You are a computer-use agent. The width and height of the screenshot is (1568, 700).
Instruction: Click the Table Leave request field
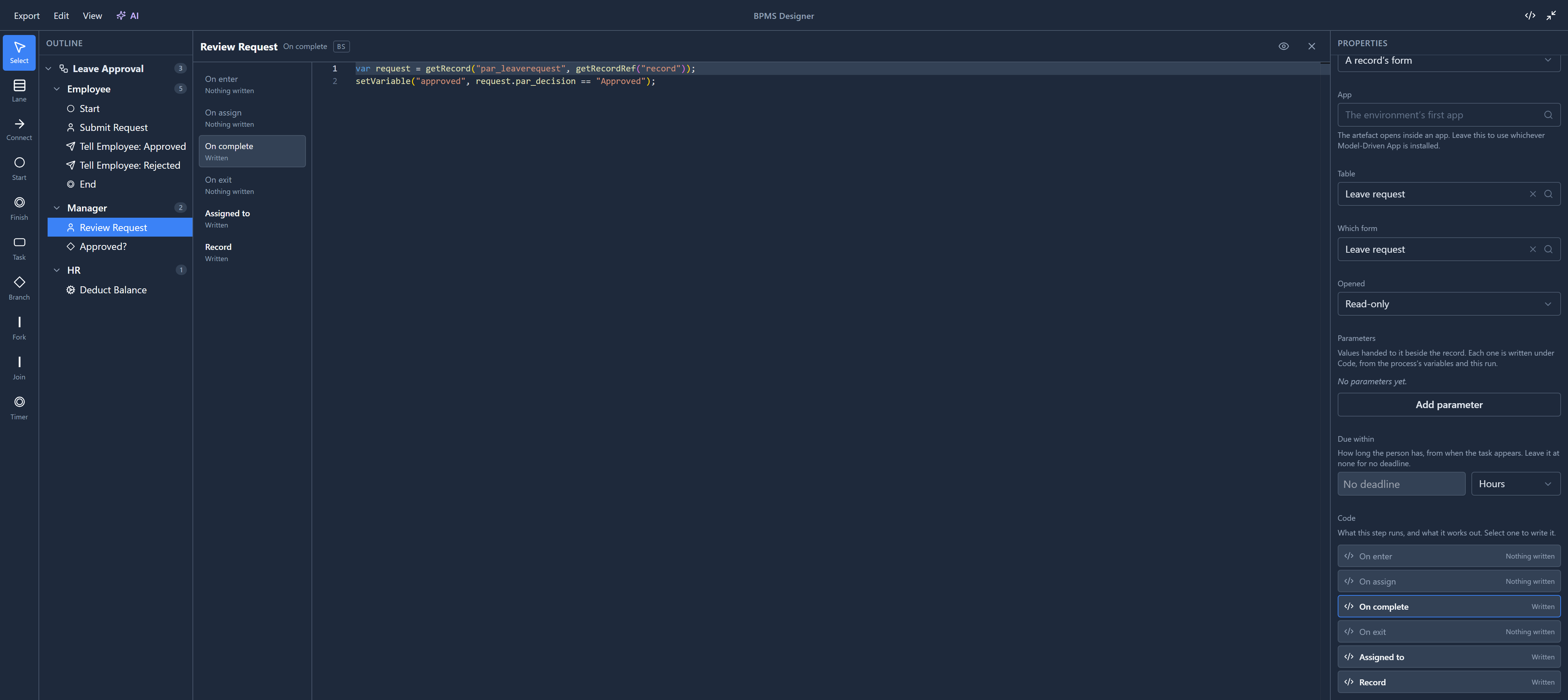(1448, 194)
